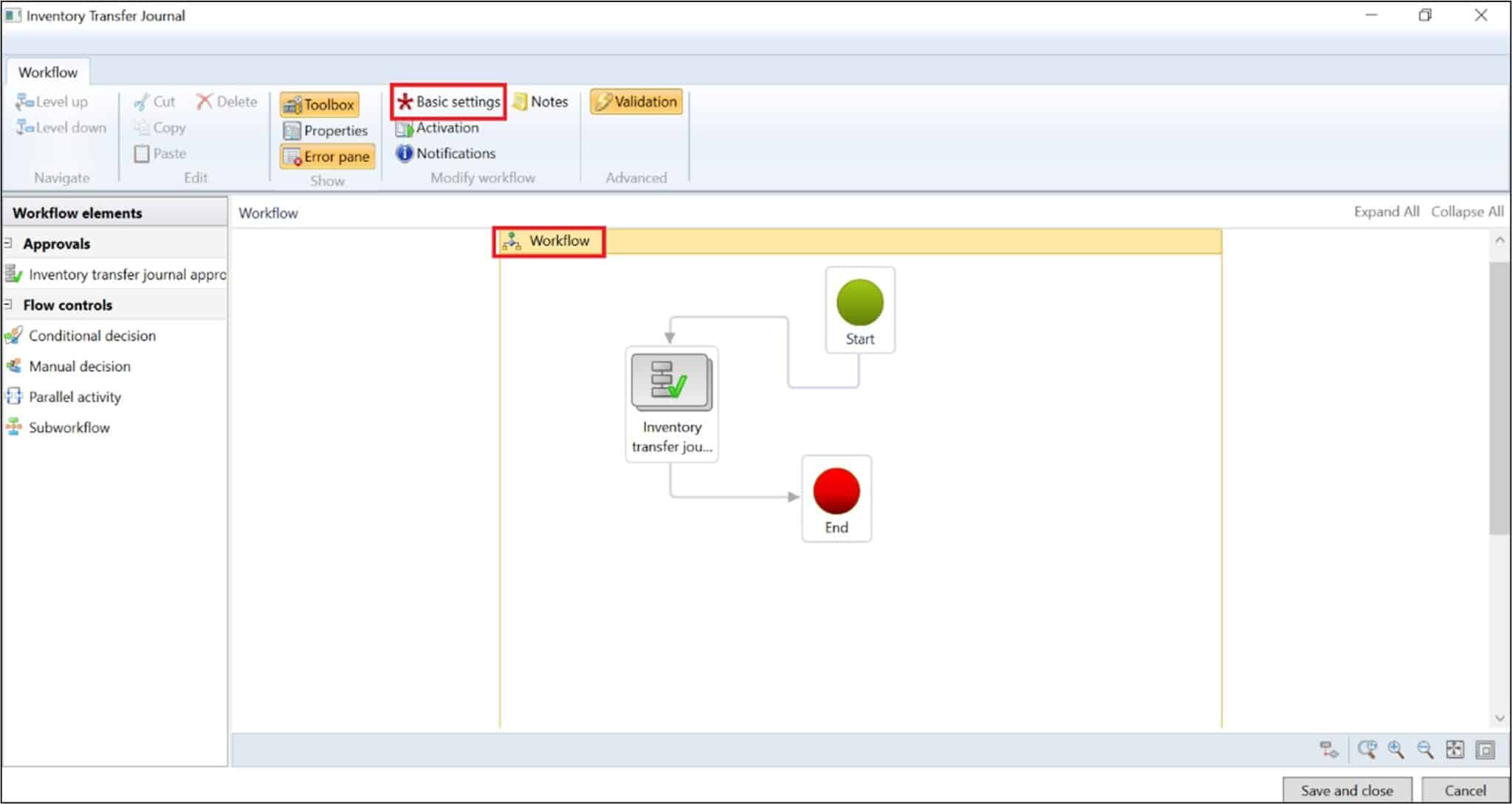Viewport: 1512px width, 804px height.
Task: Toggle the Error pane
Action: pos(327,156)
